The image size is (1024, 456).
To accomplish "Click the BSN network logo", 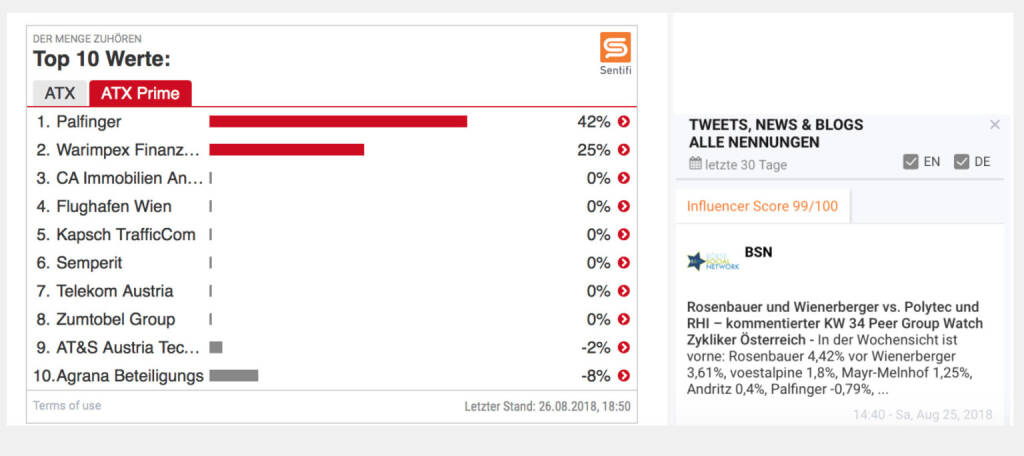I will (712, 260).
